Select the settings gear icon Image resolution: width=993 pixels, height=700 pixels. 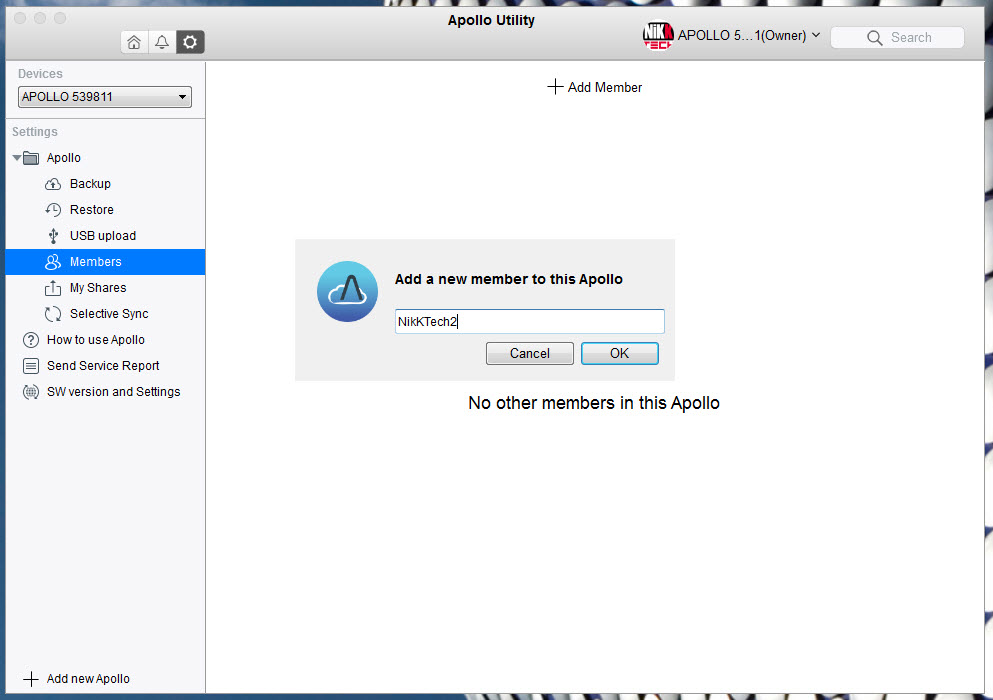(190, 42)
